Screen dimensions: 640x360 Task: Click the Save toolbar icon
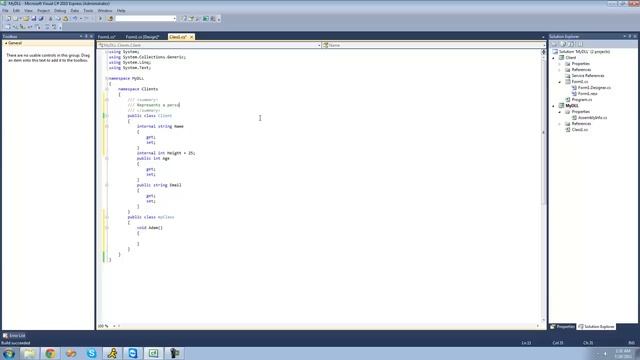click(x=33, y=19)
